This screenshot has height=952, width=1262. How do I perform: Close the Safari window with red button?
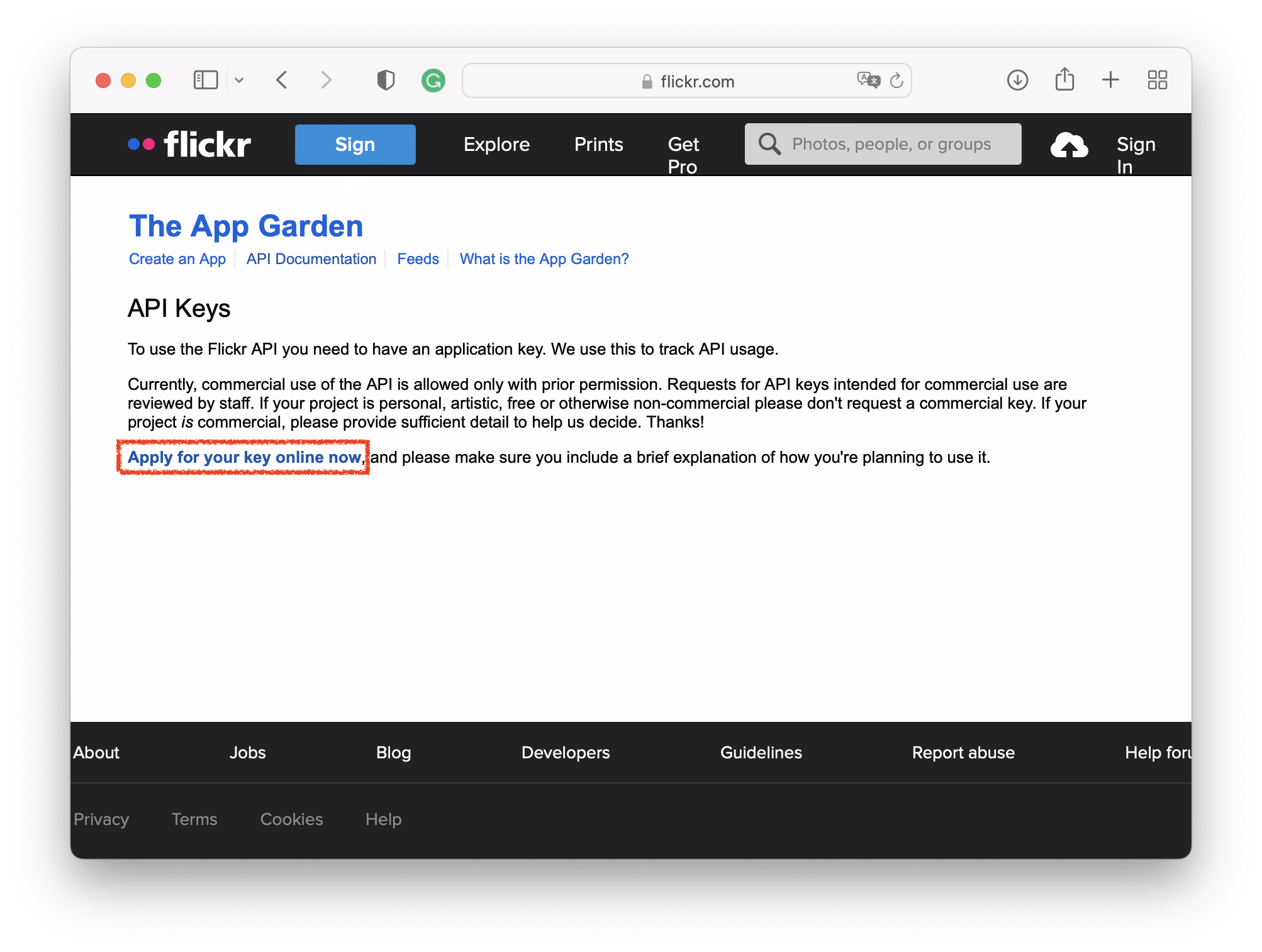pos(103,80)
